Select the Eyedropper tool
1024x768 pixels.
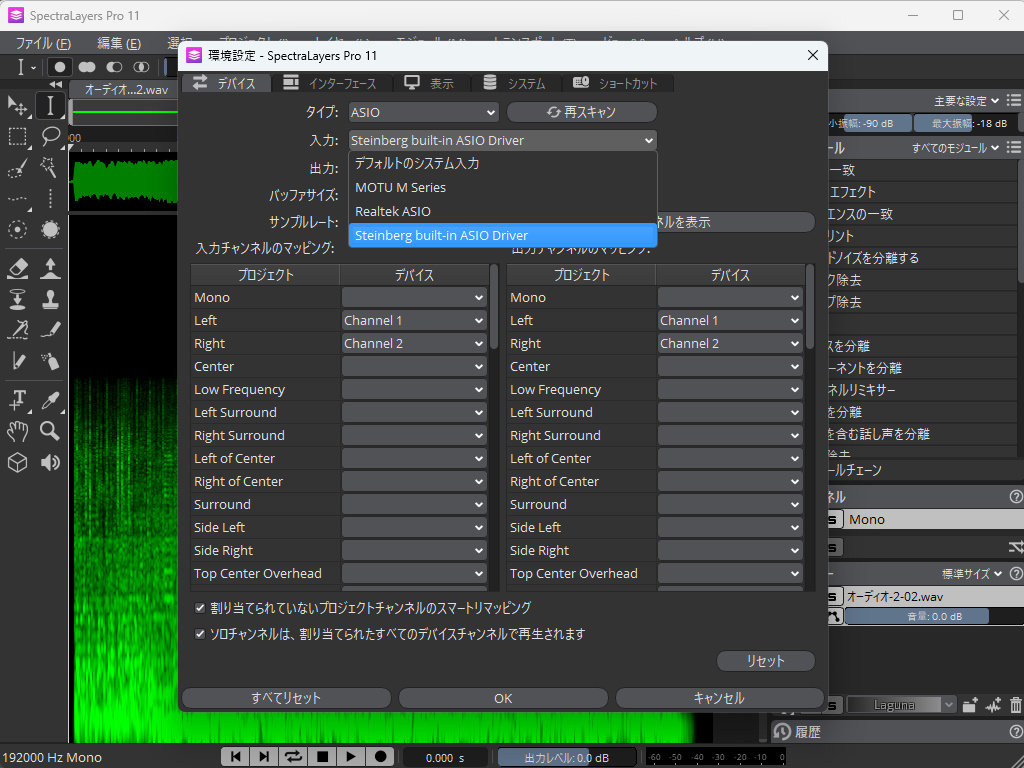pyautogui.click(x=50, y=399)
